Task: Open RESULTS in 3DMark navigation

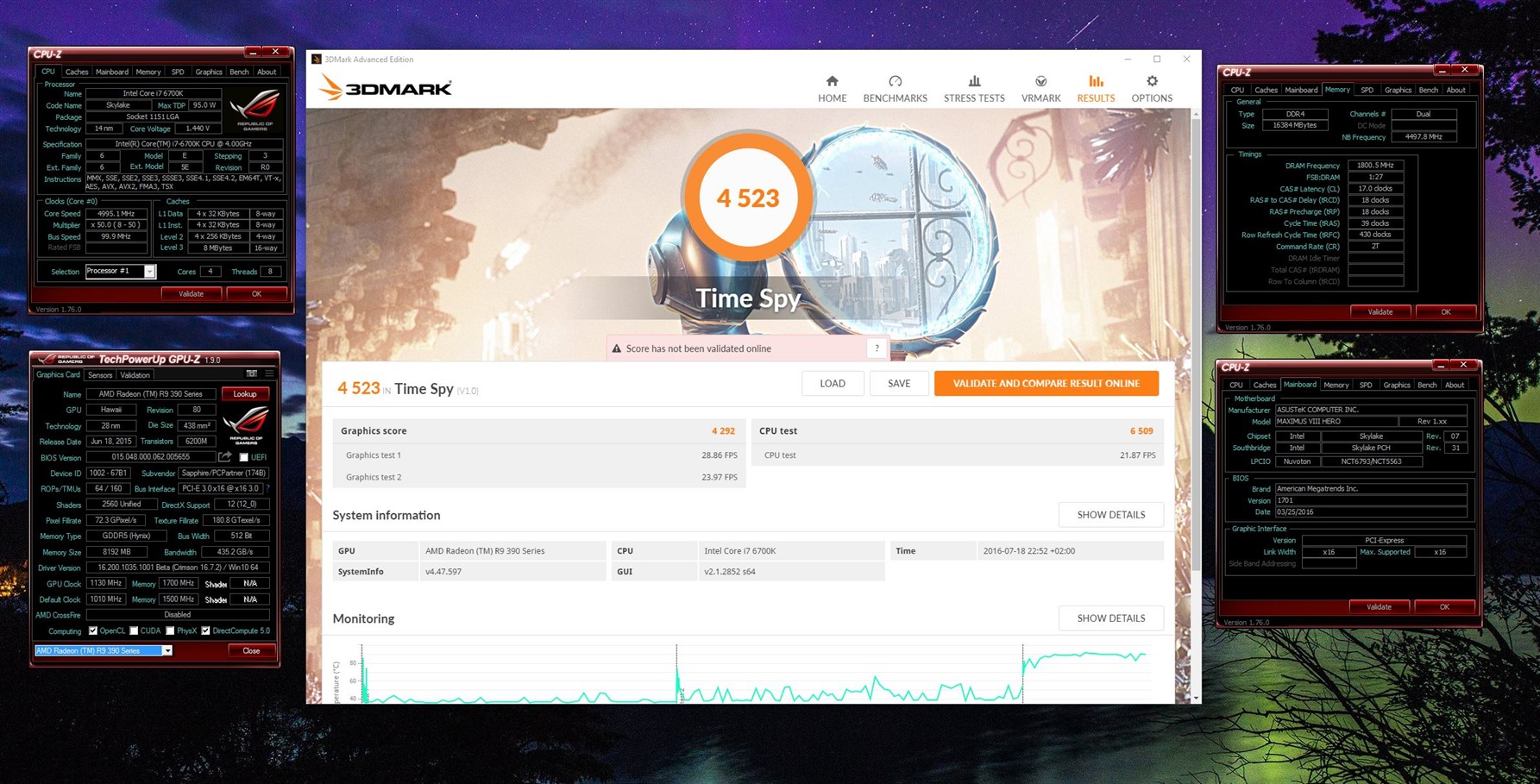Action: pyautogui.click(x=1096, y=89)
